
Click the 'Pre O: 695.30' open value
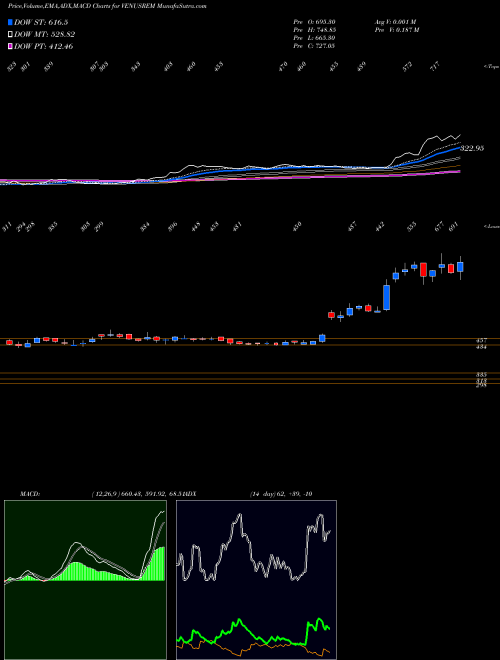314,22
